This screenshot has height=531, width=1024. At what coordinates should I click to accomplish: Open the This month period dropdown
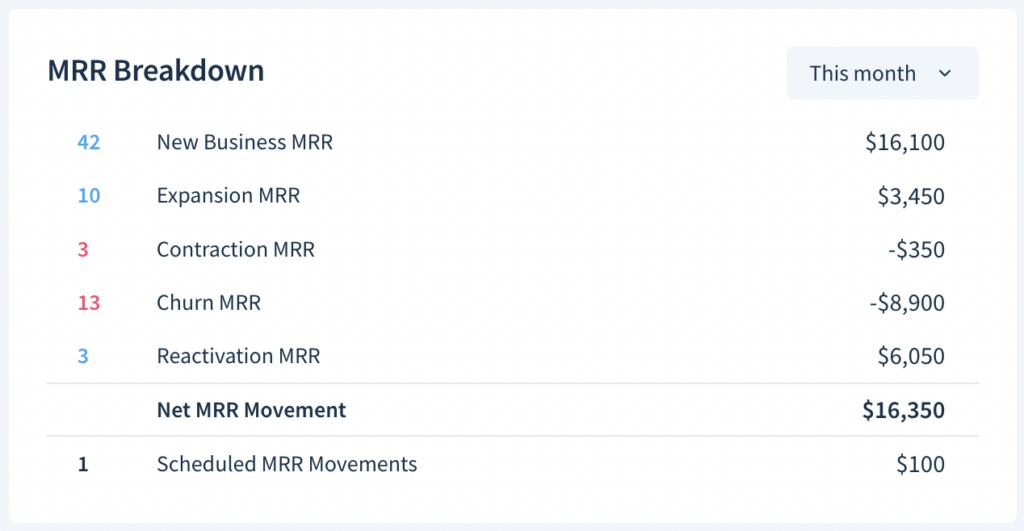tap(882, 73)
